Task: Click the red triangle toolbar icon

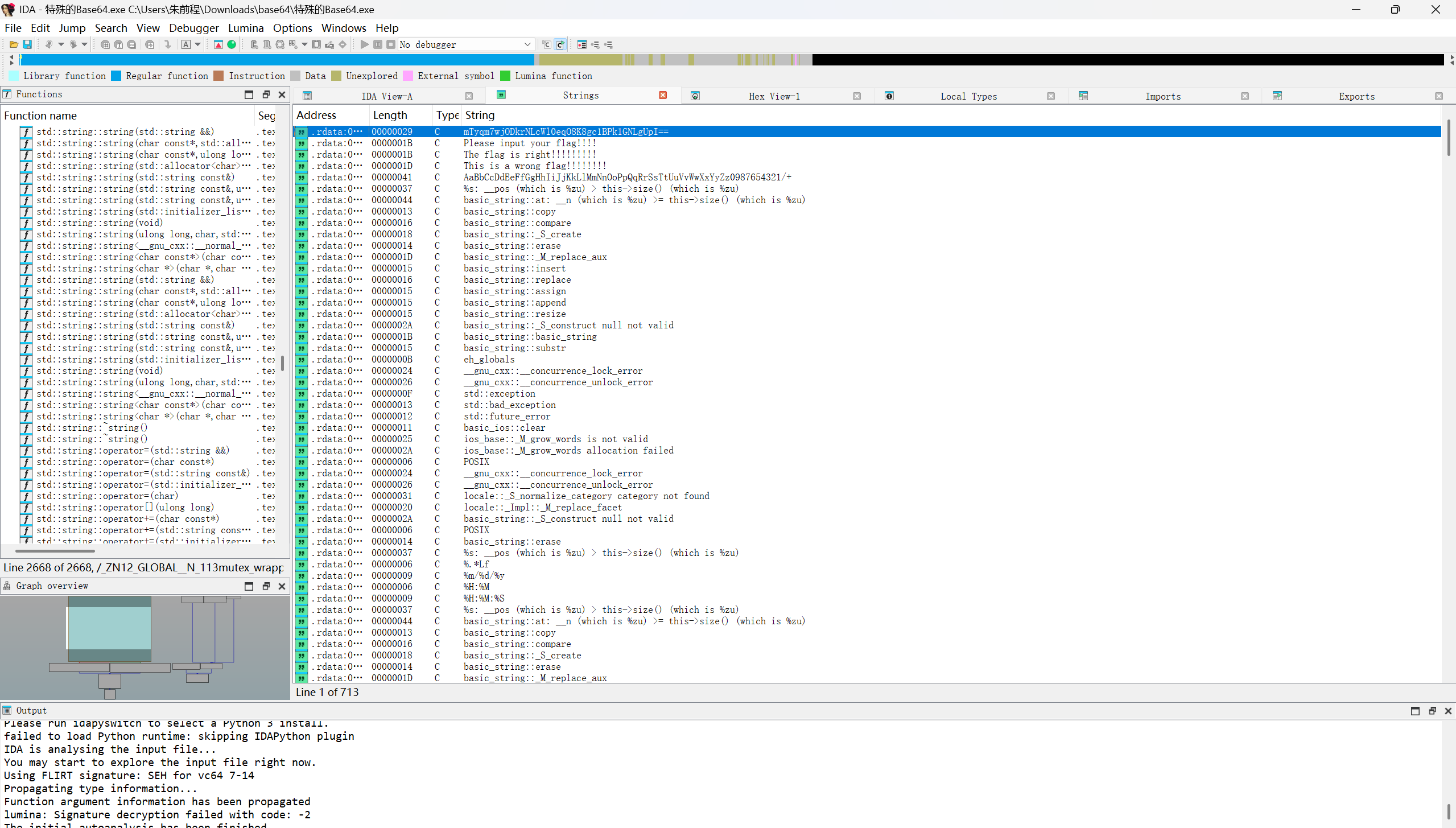Action: (x=218, y=44)
